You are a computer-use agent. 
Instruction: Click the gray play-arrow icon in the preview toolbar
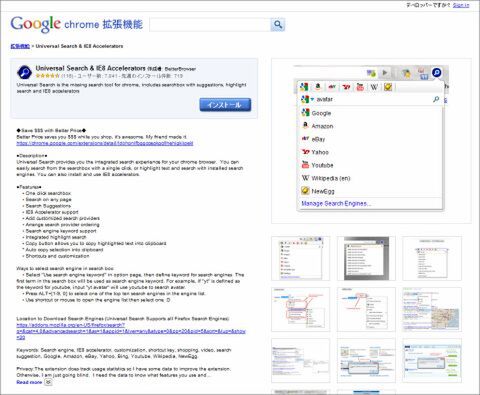(x=385, y=73)
